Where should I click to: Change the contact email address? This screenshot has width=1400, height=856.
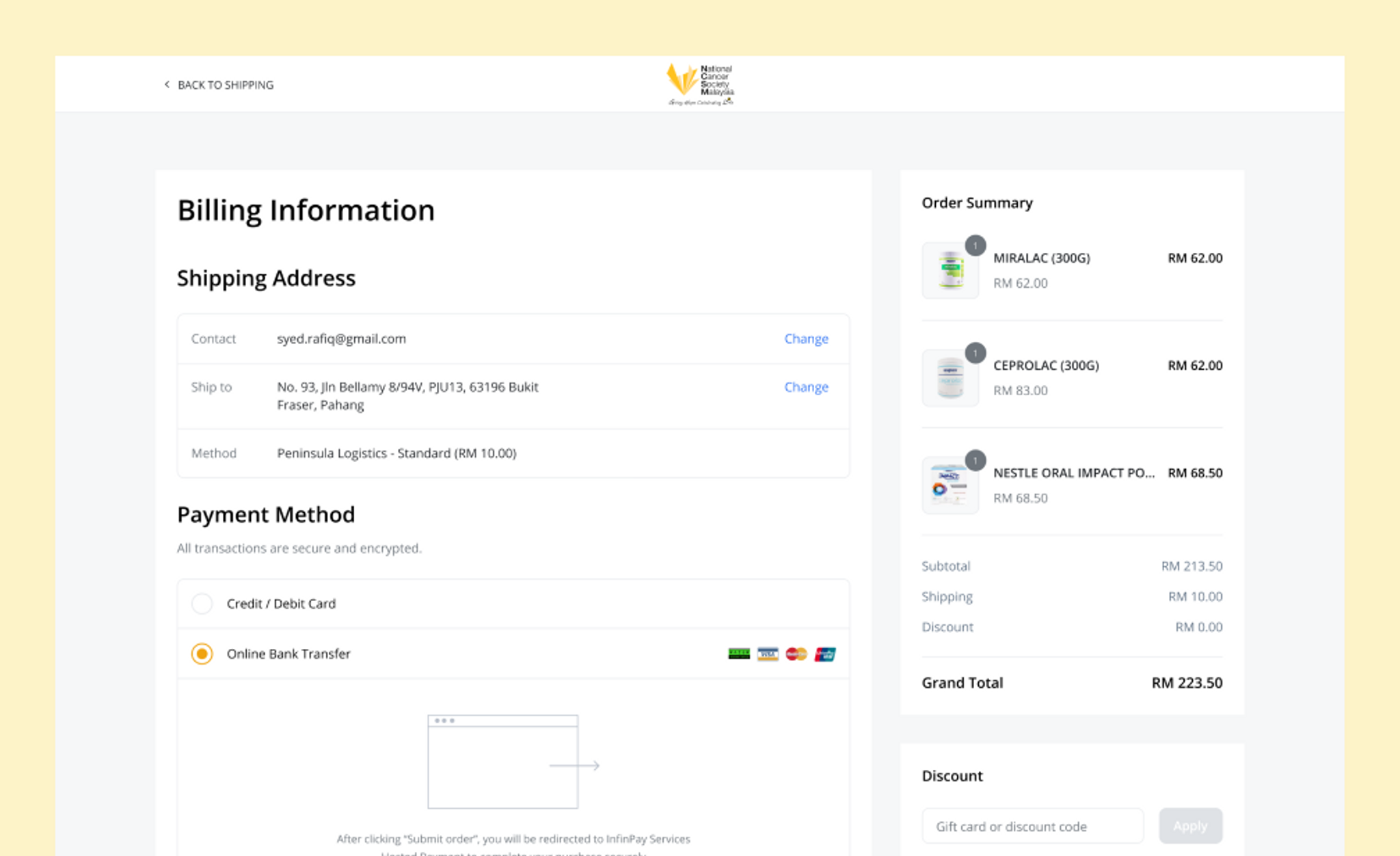806,338
